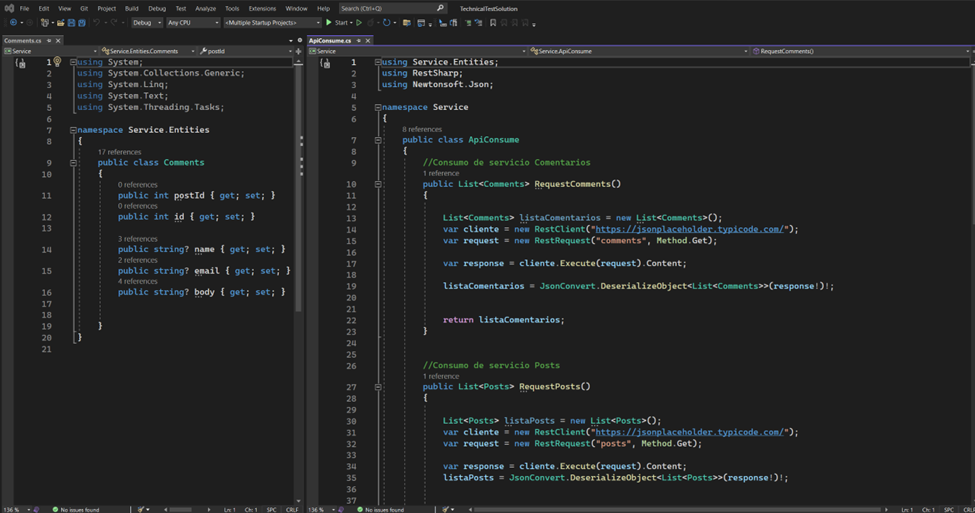Screen dimensions: 975x513
Task: Open the Analyze menu
Action: [x=205, y=8]
